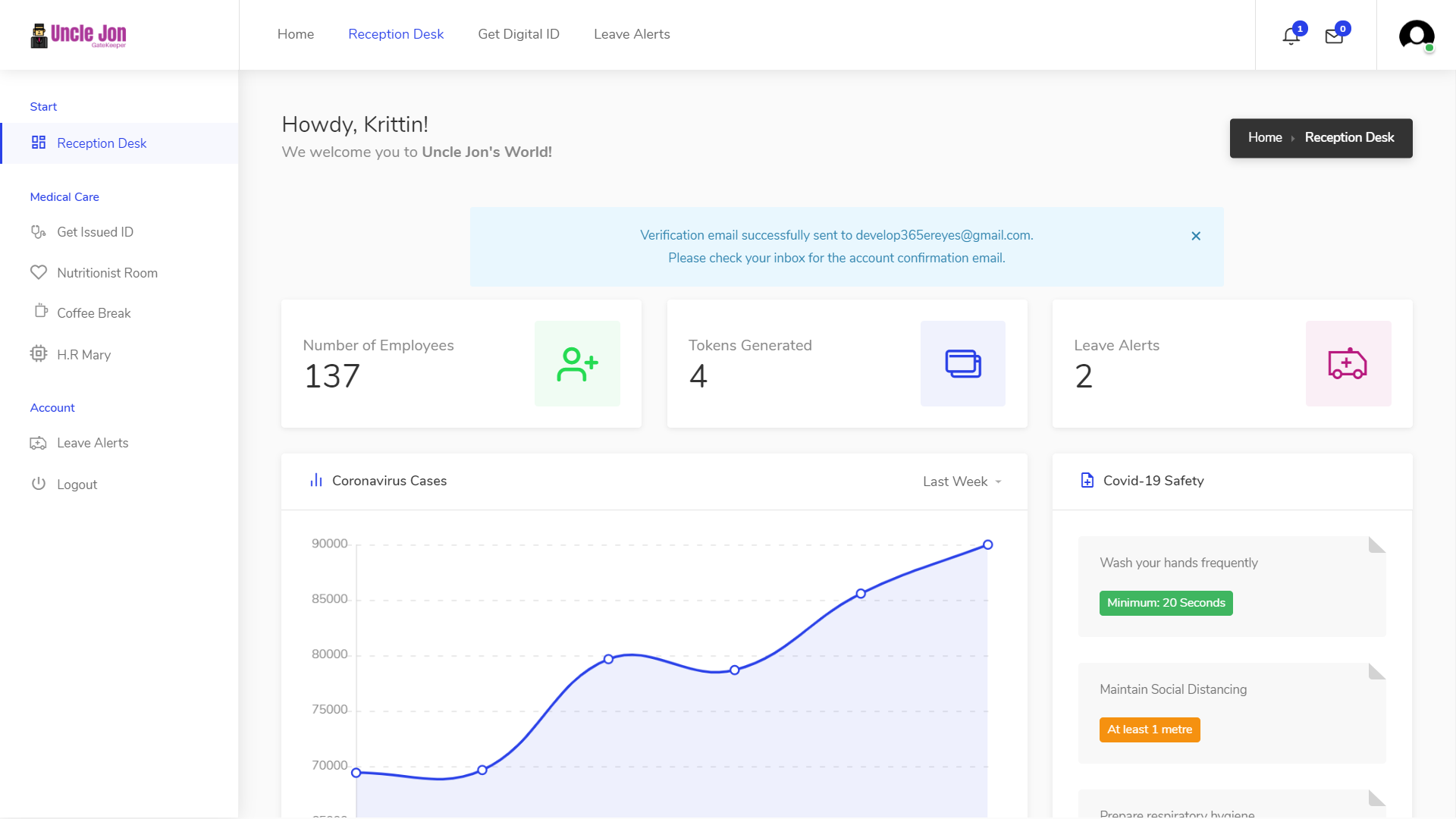1456x819 pixels.
Task: Open H.R Mary sidebar item
Action: pyautogui.click(x=83, y=355)
